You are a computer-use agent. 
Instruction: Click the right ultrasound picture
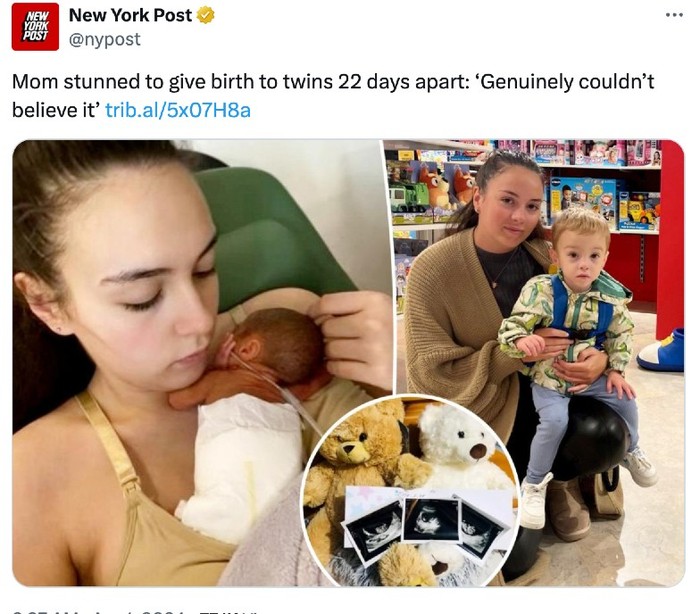click(x=481, y=527)
